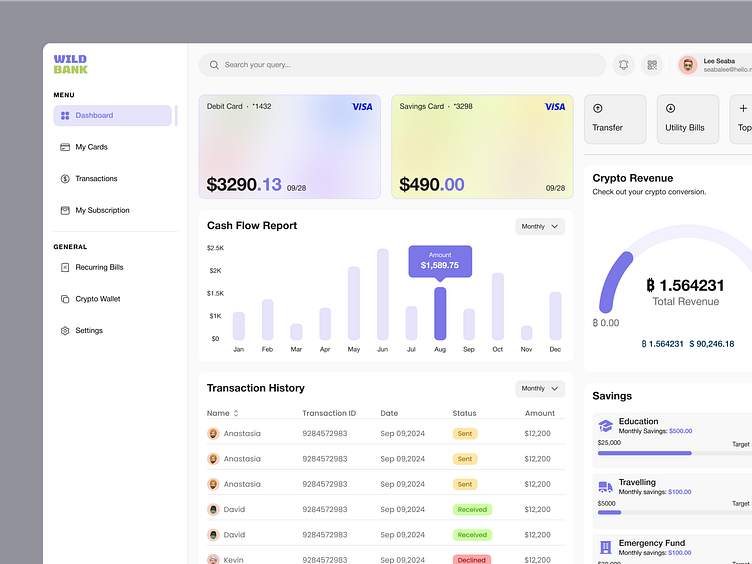This screenshot has height=564, width=752.
Task: Click the Education graduation cap icon
Action: [x=605, y=426]
